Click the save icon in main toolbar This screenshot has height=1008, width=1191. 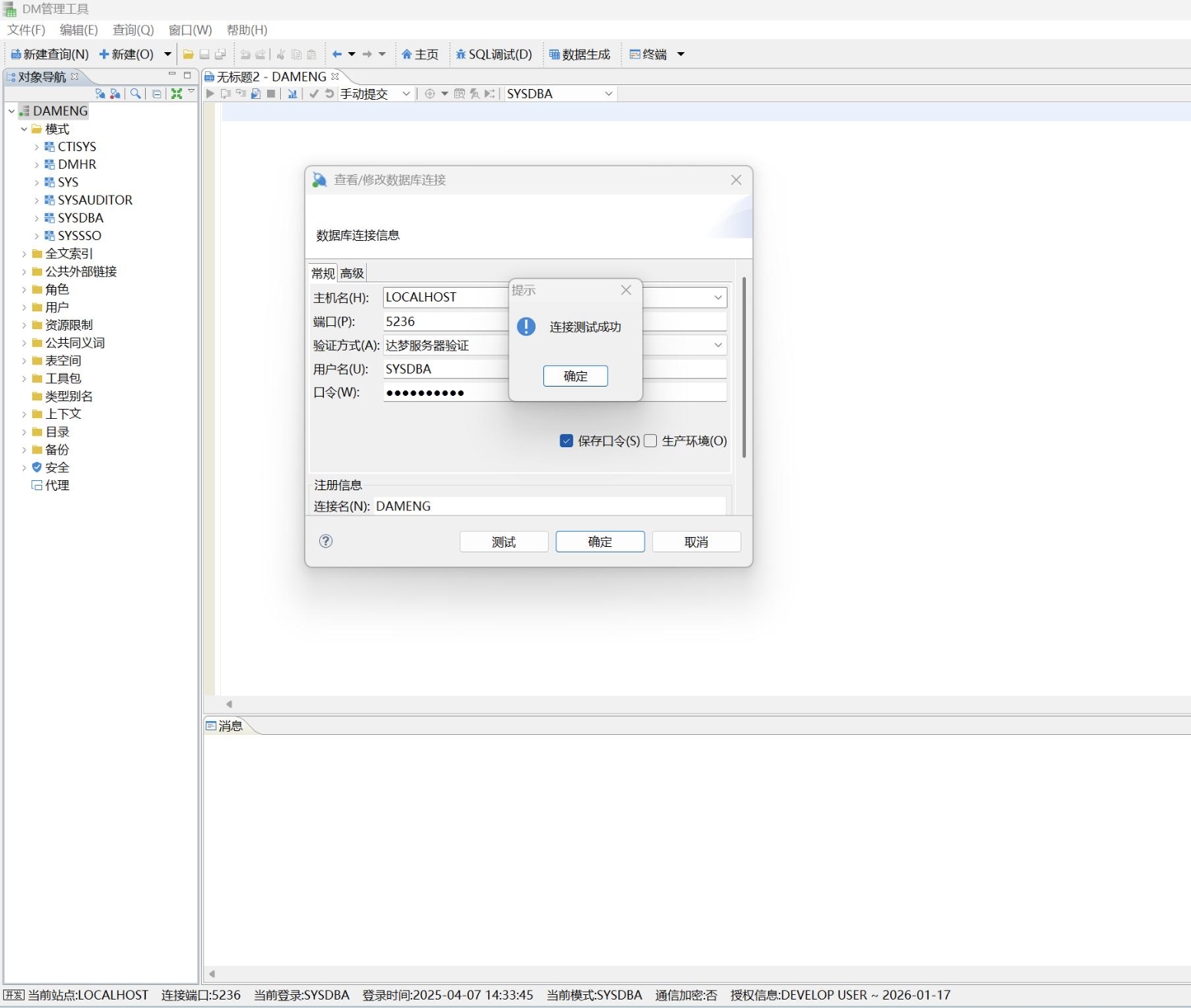204,54
